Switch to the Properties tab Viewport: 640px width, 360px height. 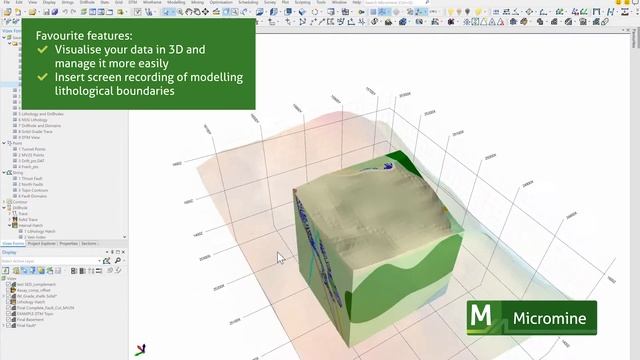pyautogui.click(x=68, y=244)
